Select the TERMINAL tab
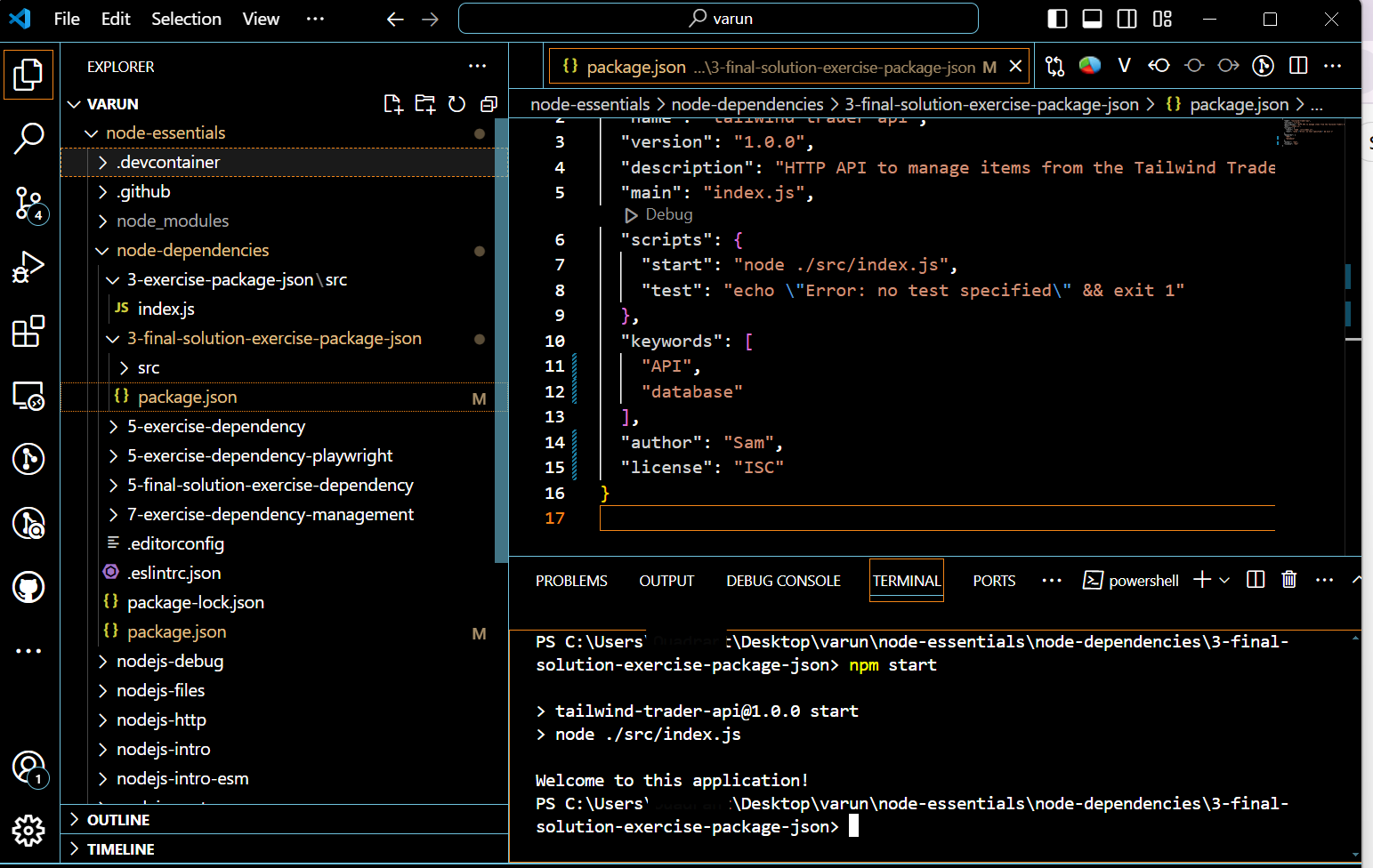Viewport: 1373px width, 868px height. [x=907, y=581]
